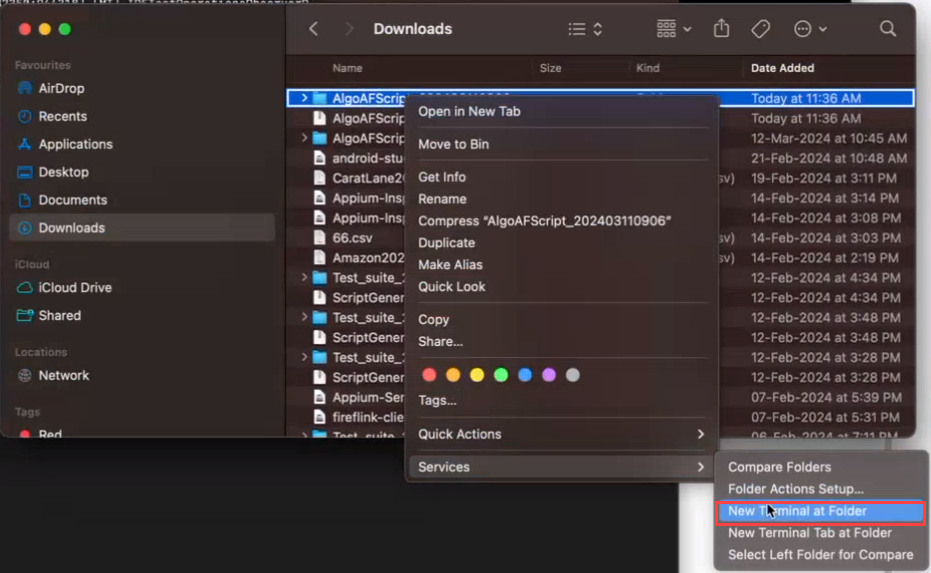Select the 66.csv file row
Viewport: 931px width, 573px height.
352,238
